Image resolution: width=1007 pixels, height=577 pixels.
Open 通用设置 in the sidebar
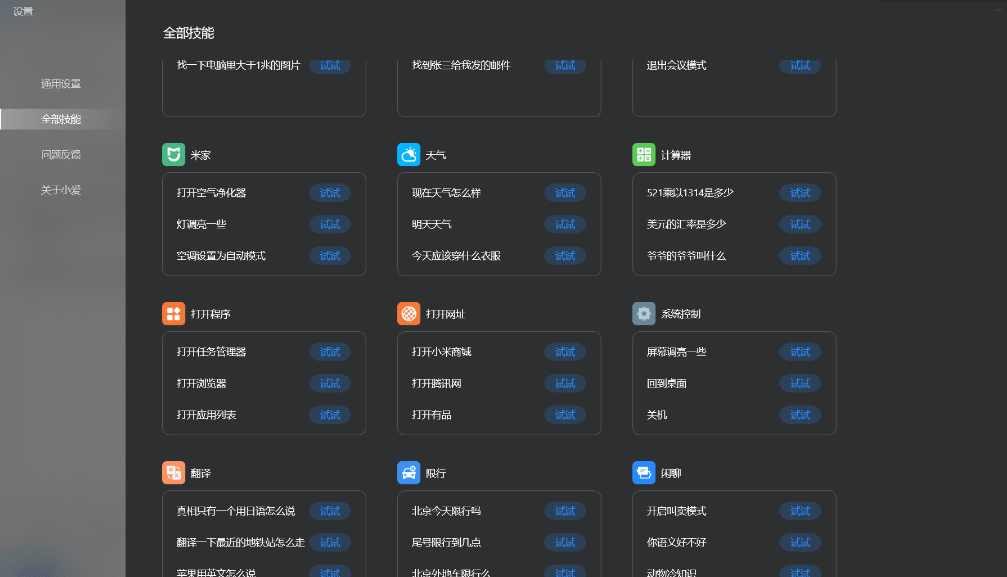pyautogui.click(x=61, y=84)
